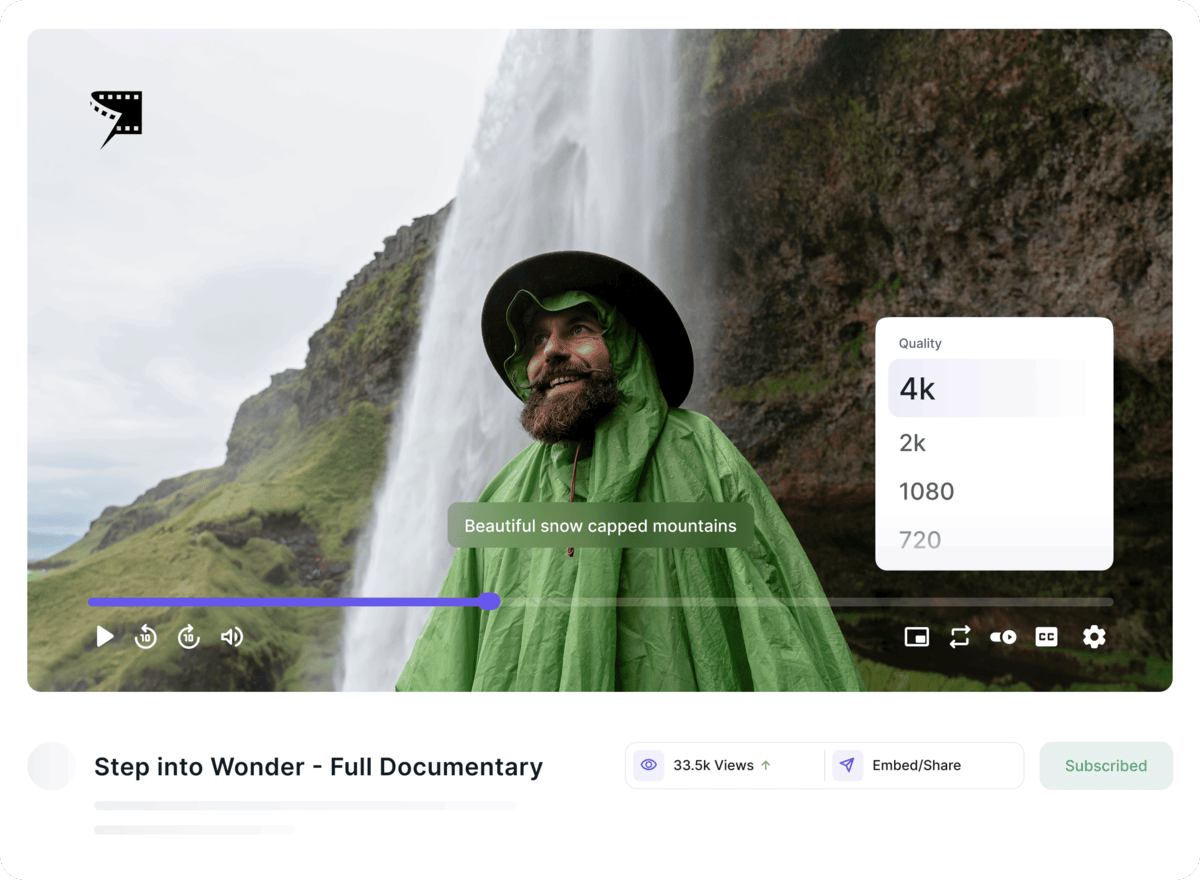Click the channel avatar circle

[x=51, y=766]
